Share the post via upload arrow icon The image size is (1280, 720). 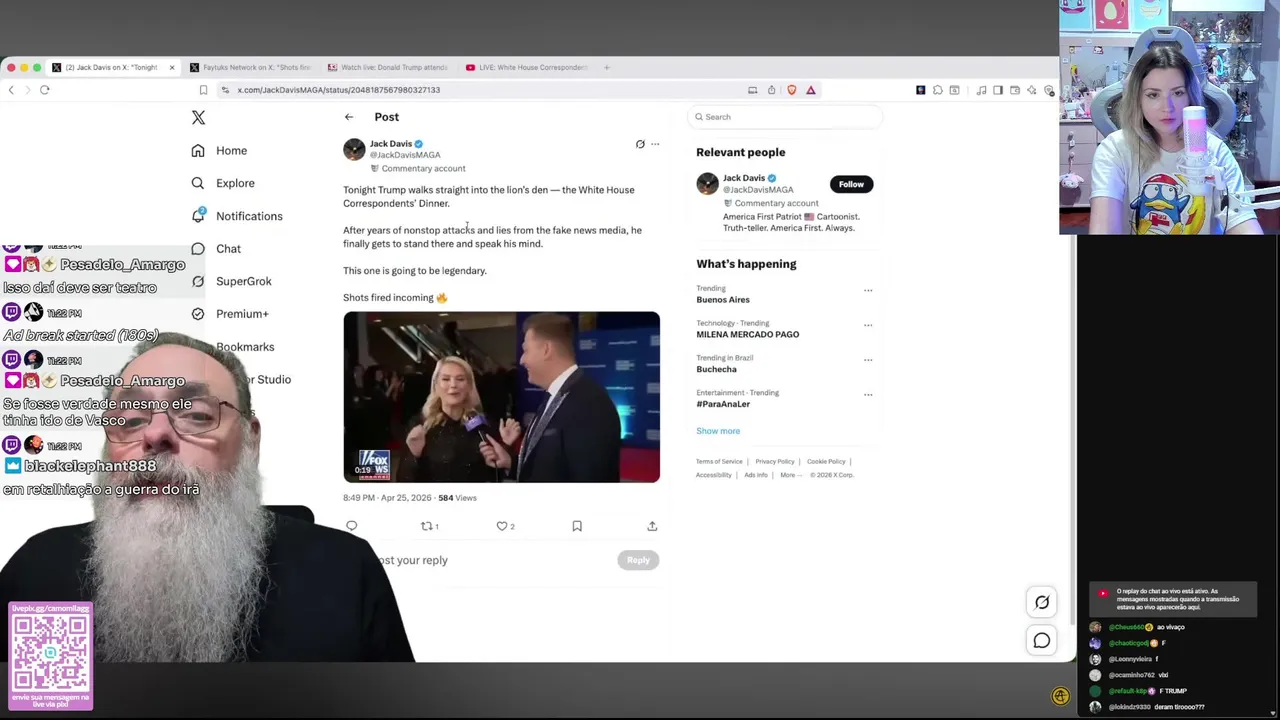coord(652,526)
